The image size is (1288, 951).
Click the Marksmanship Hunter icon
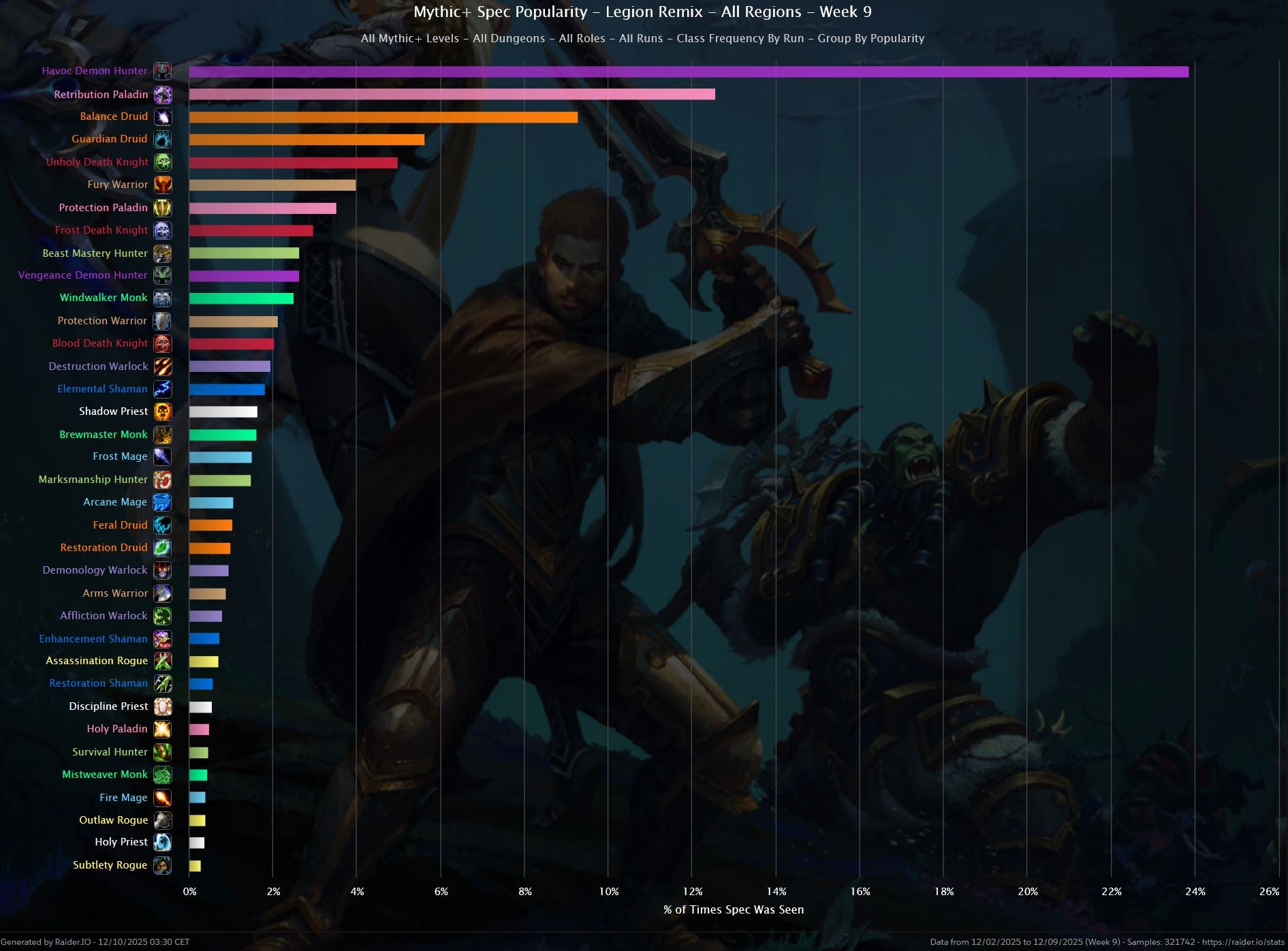click(162, 480)
